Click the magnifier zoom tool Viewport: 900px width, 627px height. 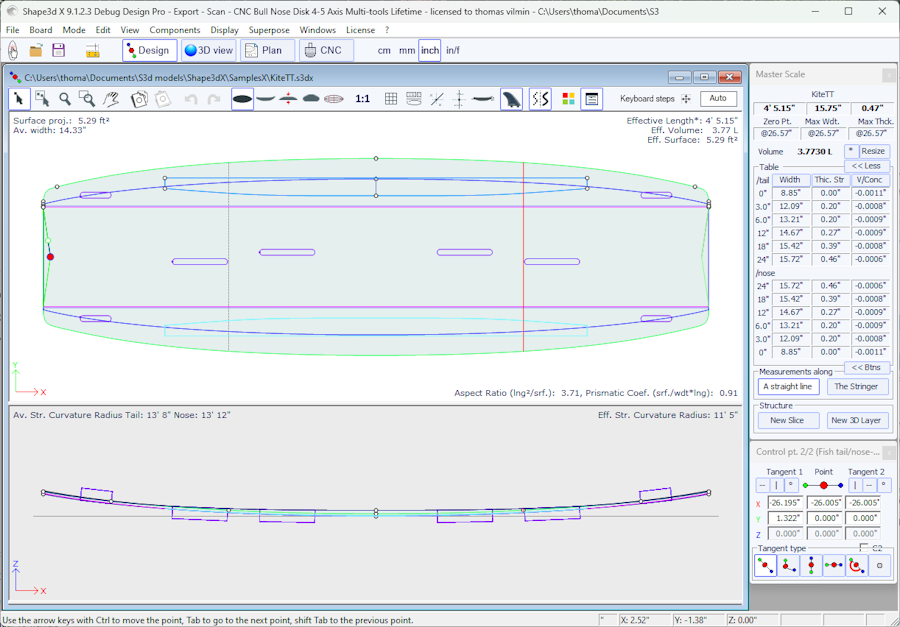click(65, 99)
